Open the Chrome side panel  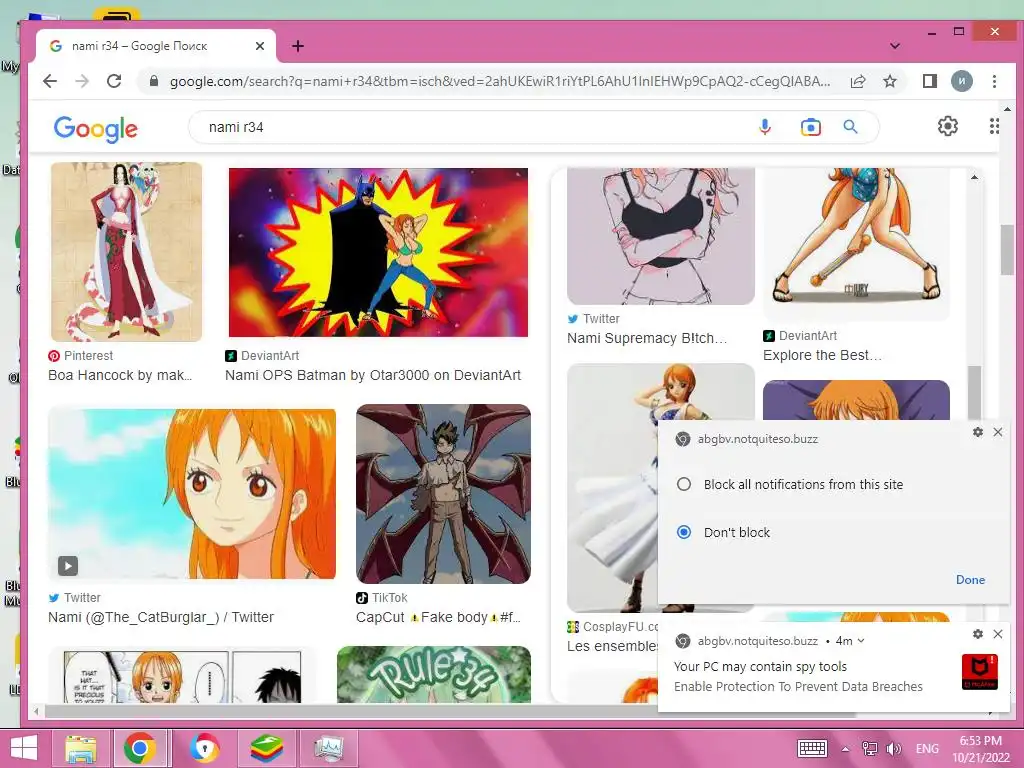tap(929, 81)
